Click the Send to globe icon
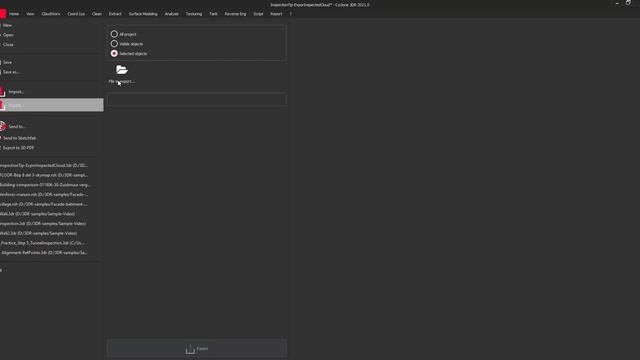640x360 pixels. coord(2,126)
